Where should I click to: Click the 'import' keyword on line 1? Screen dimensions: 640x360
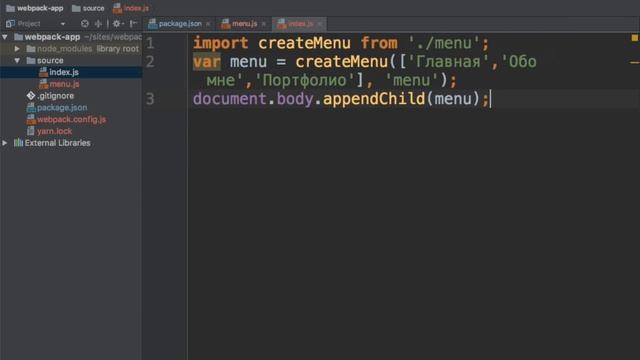coord(220,43)
